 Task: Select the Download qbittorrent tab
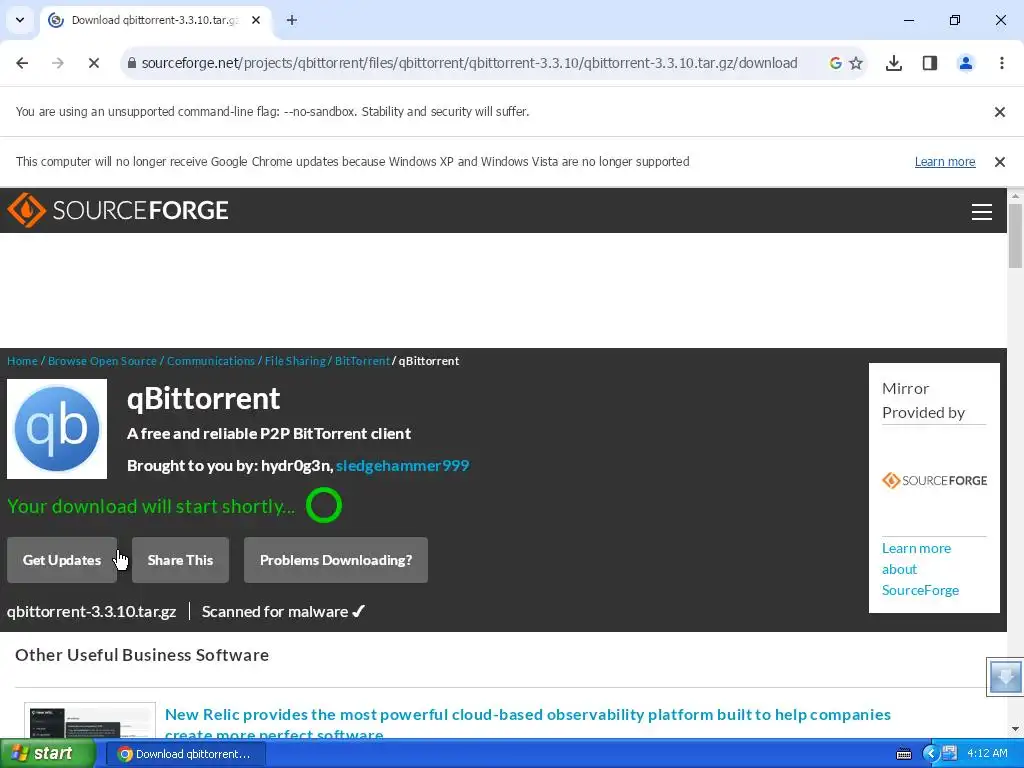point(155,20)
